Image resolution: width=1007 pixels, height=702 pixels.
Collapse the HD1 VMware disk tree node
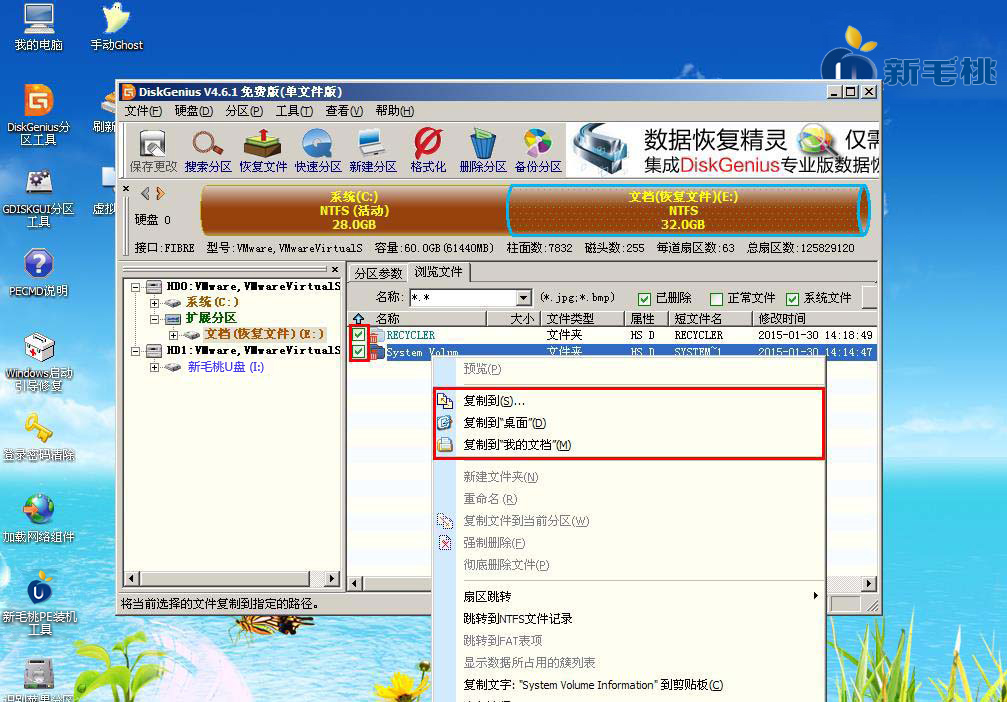point(136,351)
